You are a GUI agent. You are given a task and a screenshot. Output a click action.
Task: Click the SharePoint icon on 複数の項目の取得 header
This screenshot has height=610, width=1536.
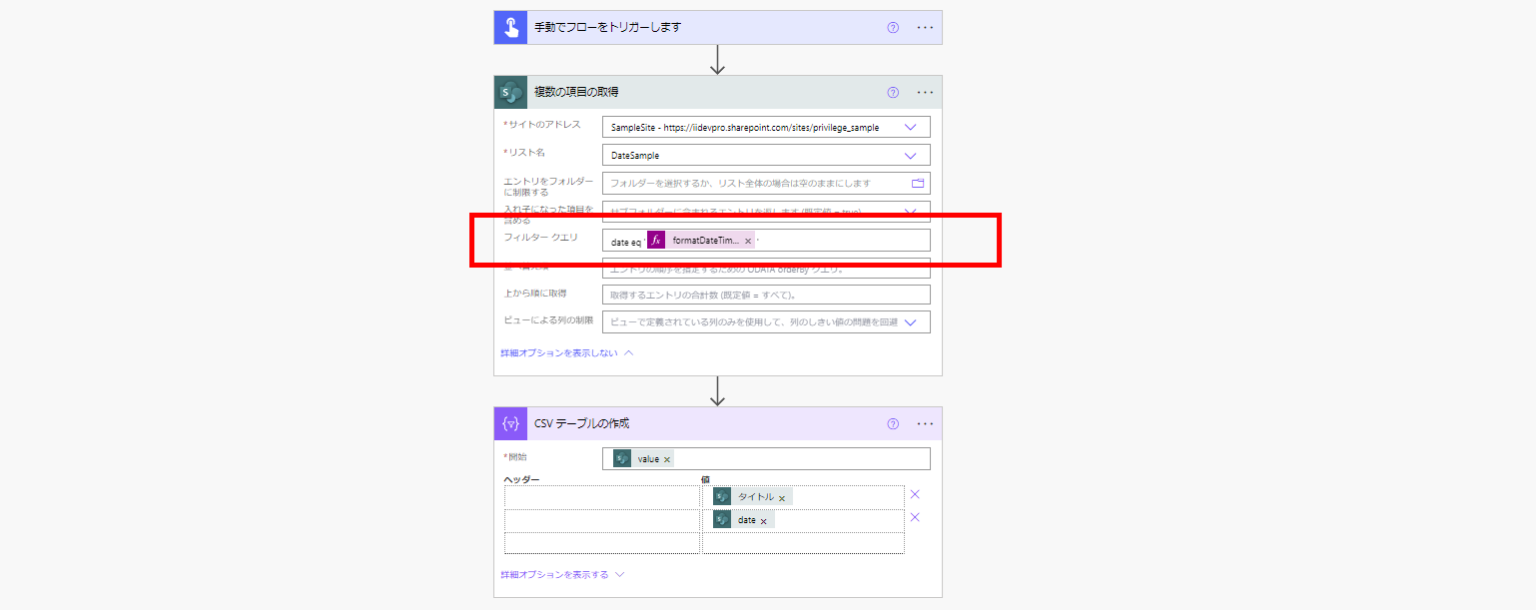click(509, 91)
